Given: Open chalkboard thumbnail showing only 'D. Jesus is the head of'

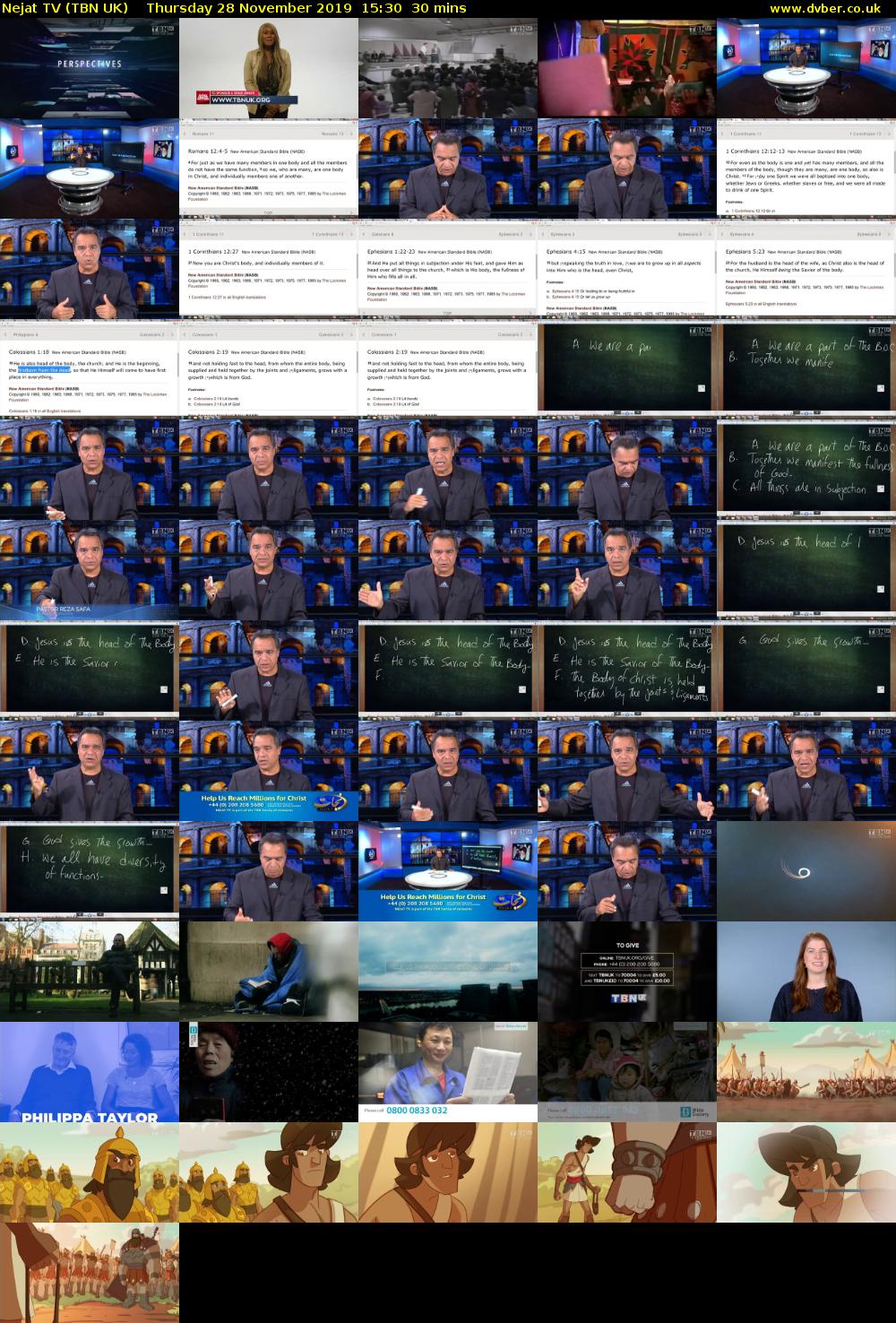Looking at the screenshot, I should [806, 569].
